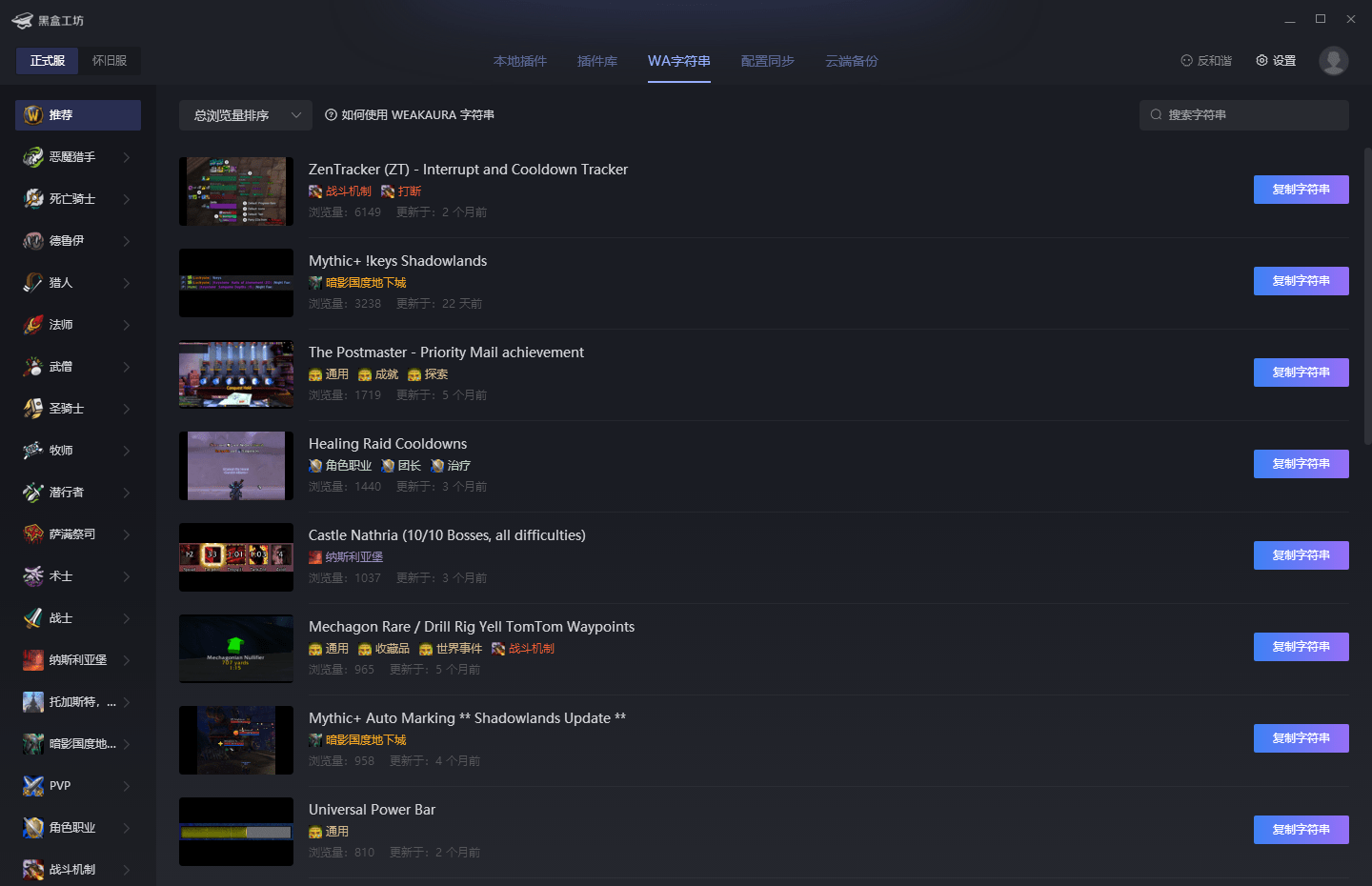
Task: Copy the ZenTracker string
Action: point(1301,190)
